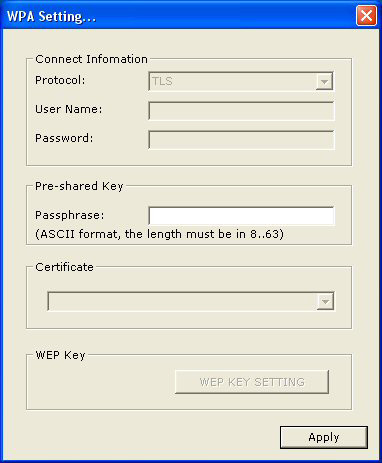Expand the Certificate dropdown arrow

[x=325, y=302]
